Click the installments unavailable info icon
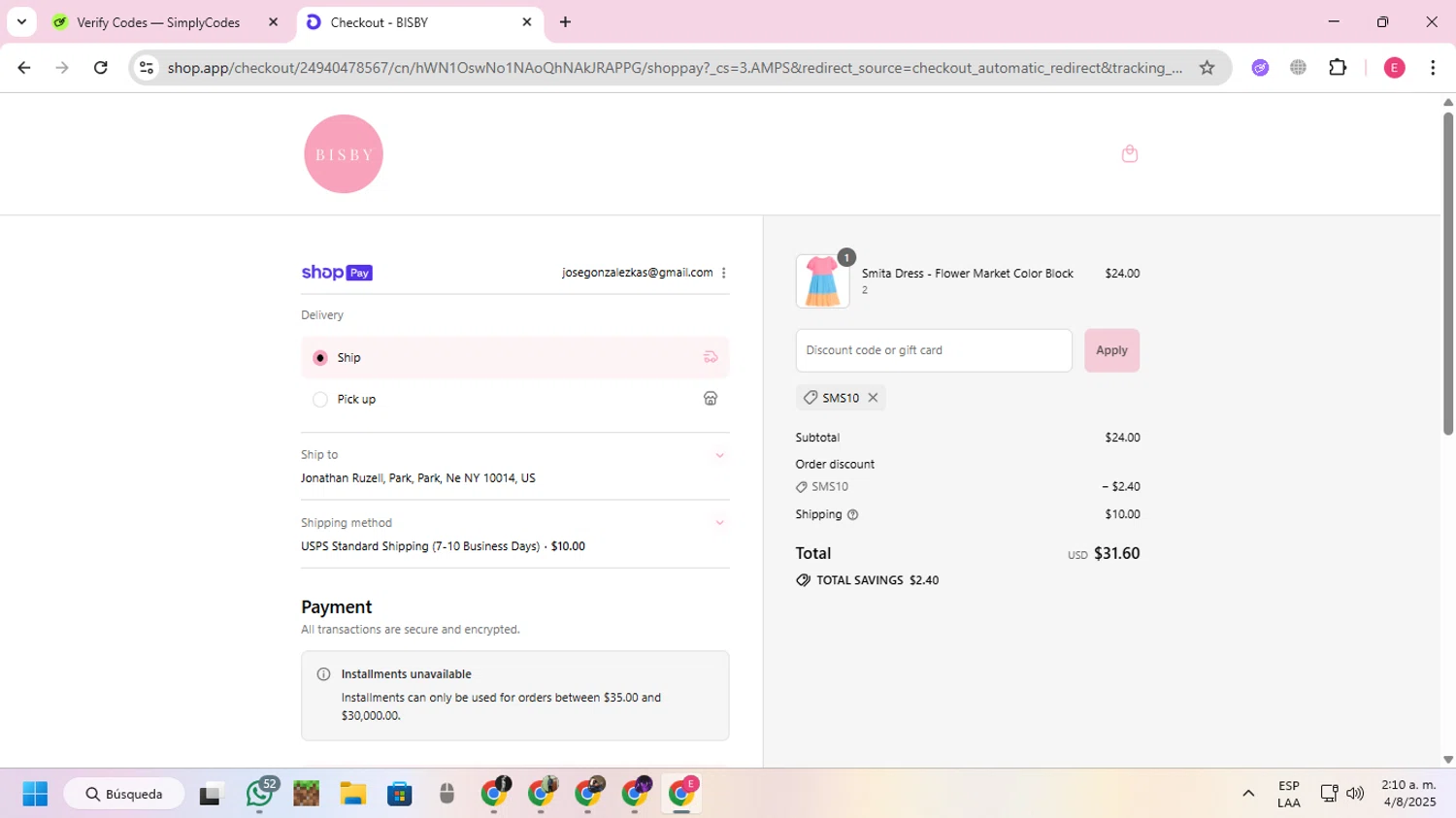 click(323, 674)
